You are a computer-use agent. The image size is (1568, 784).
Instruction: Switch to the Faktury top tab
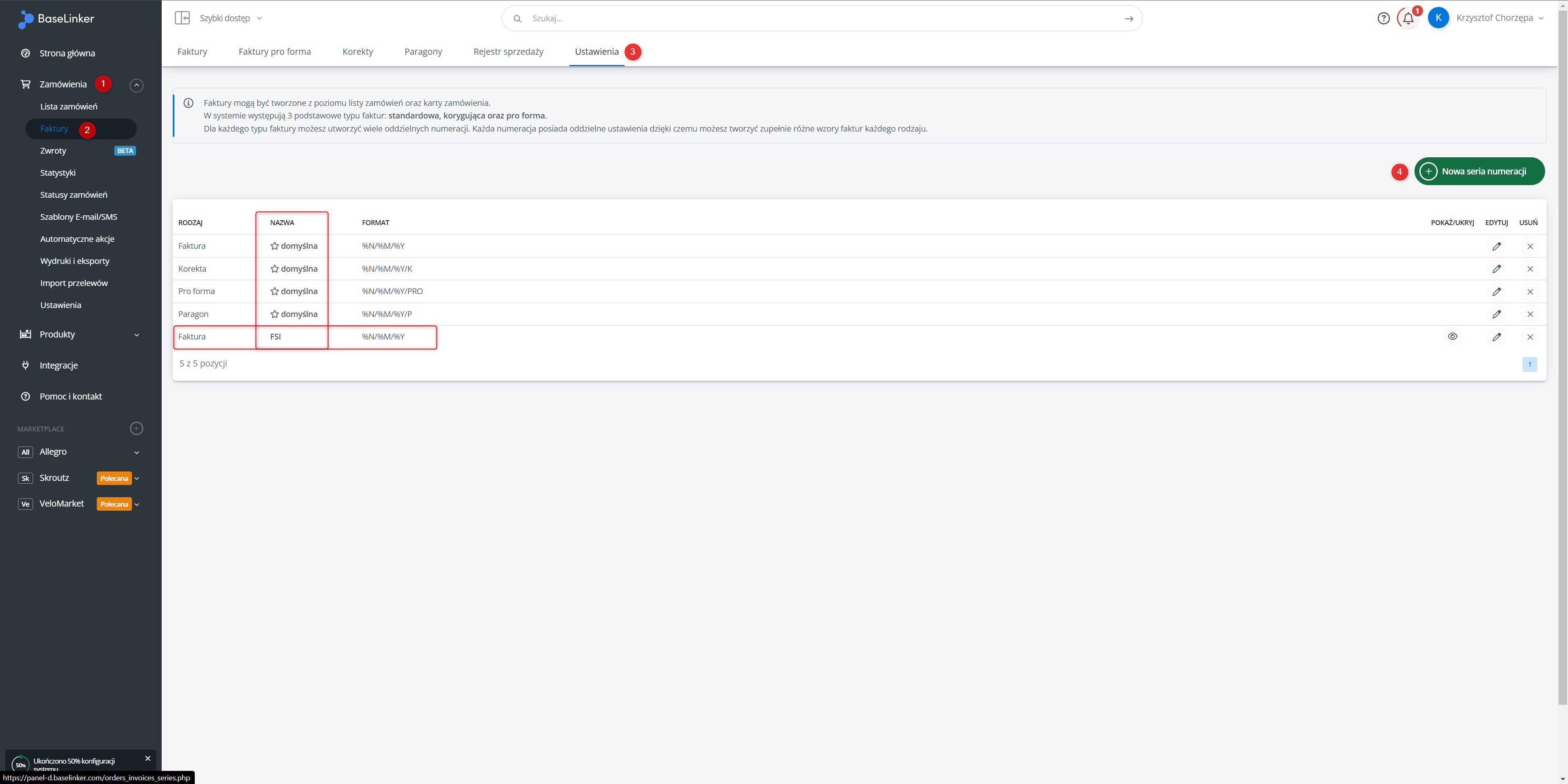point(192,52)
